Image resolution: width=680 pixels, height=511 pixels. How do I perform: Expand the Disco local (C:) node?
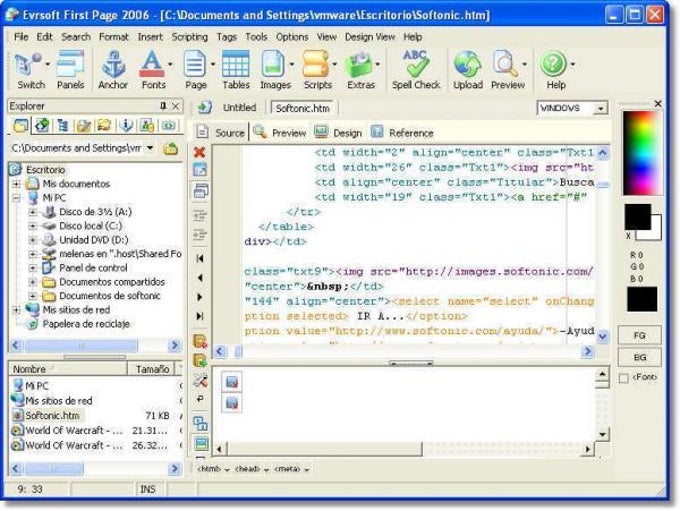[33, 226]
